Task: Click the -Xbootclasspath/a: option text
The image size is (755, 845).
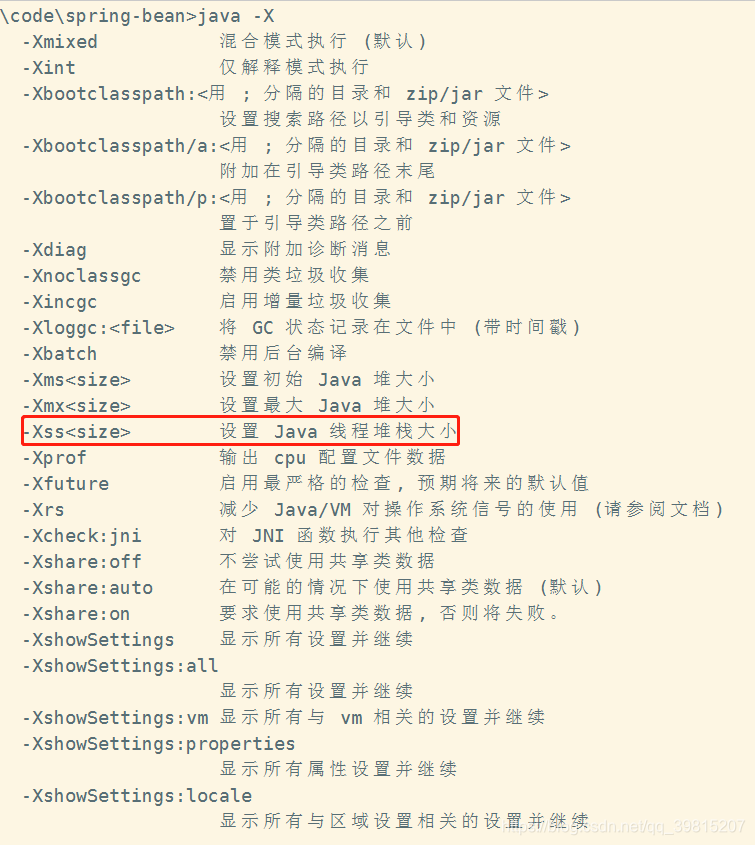Action: pos(120,146)
